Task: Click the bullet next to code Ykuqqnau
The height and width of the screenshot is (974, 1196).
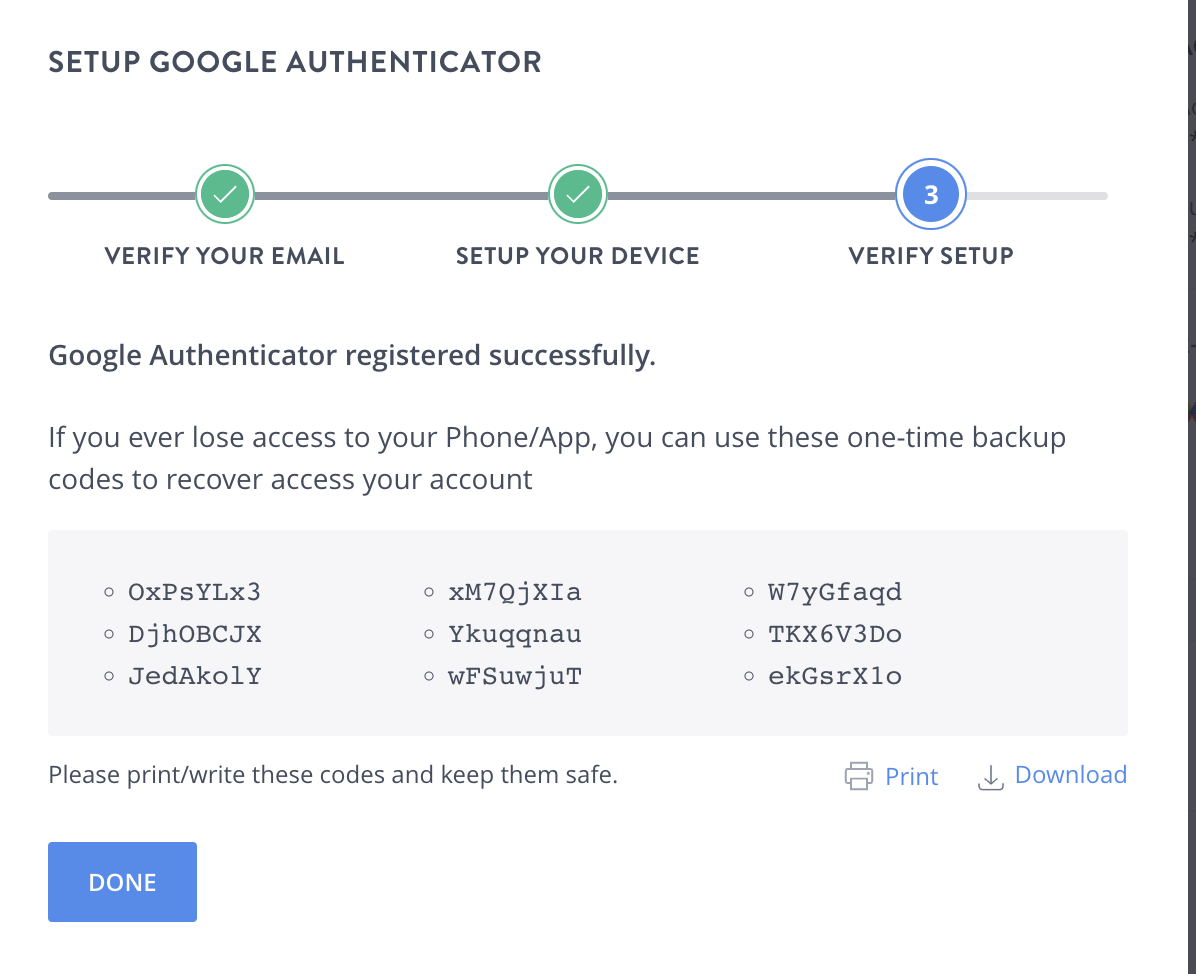Action: click(429, 634)
